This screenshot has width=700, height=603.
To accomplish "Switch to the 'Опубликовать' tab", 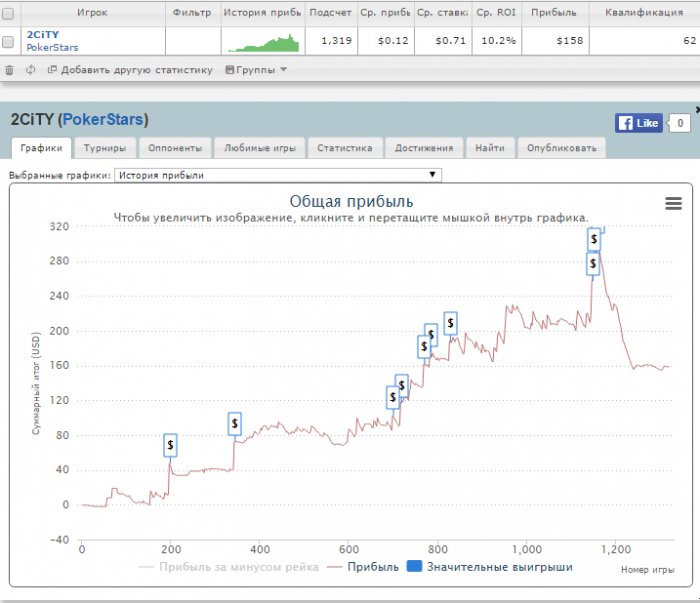I will point(562,148).
